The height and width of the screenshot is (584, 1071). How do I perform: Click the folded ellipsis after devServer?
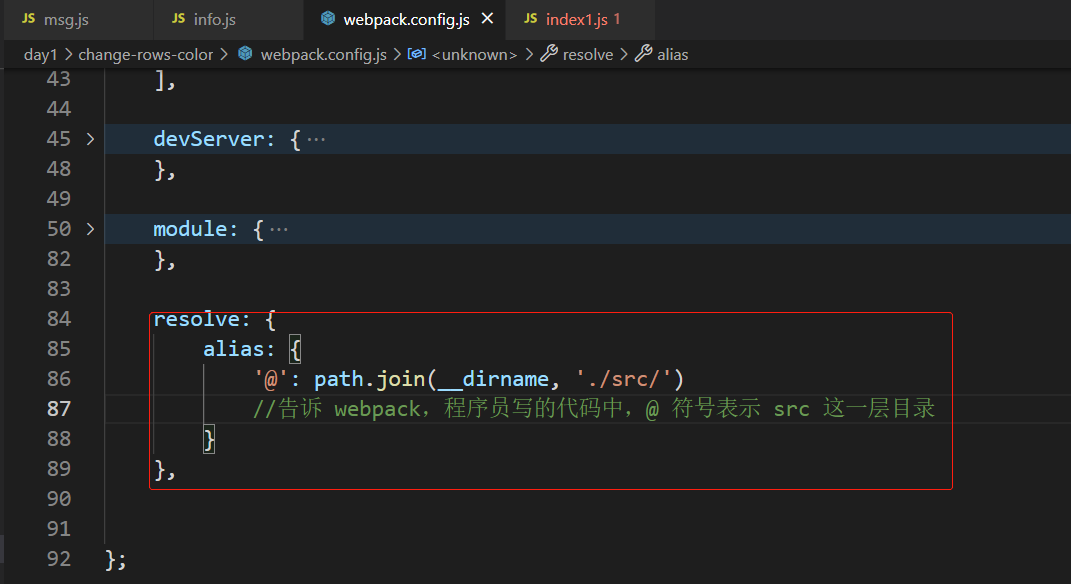tap(316, 140)
